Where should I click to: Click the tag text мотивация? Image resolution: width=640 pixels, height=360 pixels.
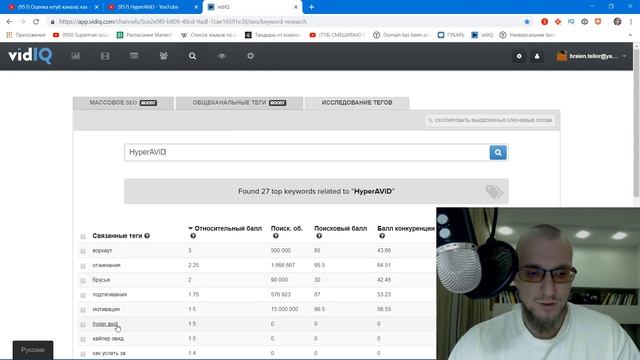pyautogui.click(x=106, y=309)
